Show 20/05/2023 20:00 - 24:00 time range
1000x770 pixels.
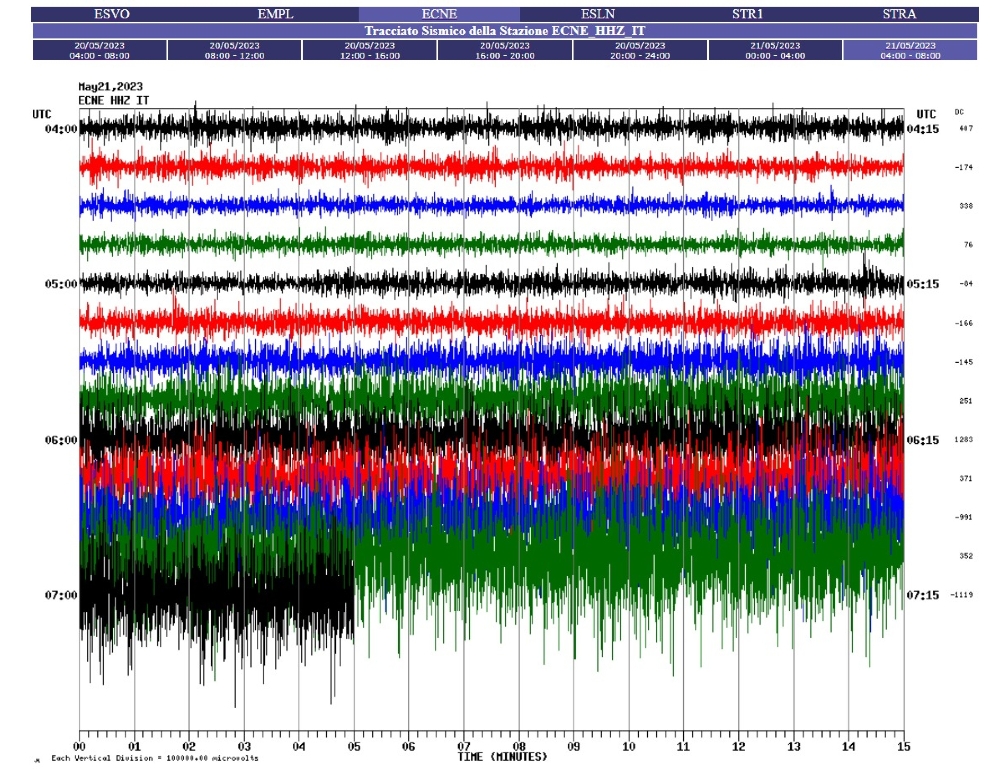coord(640,50)
